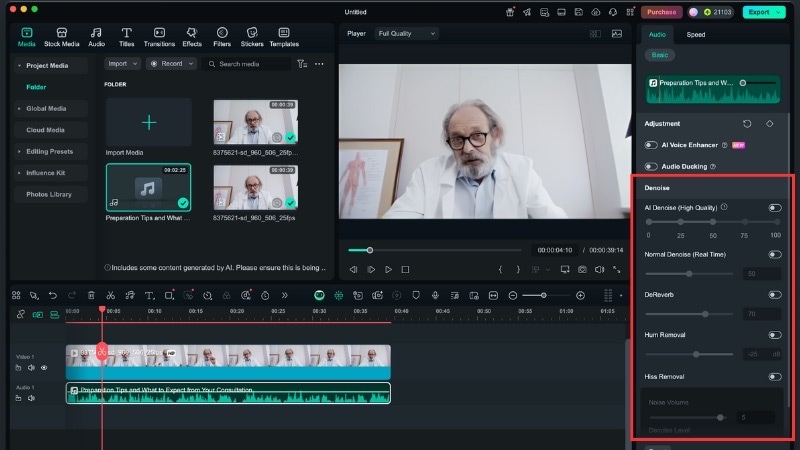Delete selected clip with trash icon

tap(91, 295)
